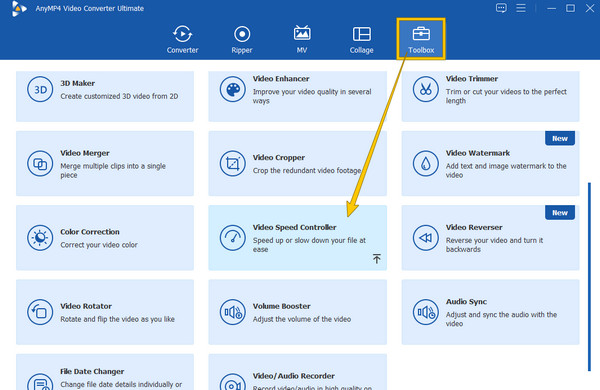Click the Video Reverser rewind icon
Screen dimensions: 600x390
point(426,238)
